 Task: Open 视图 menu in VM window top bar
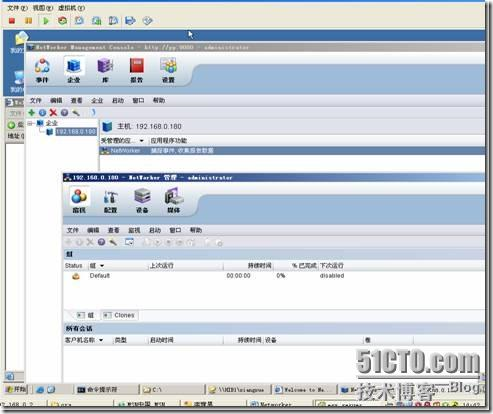pos(43,8)
